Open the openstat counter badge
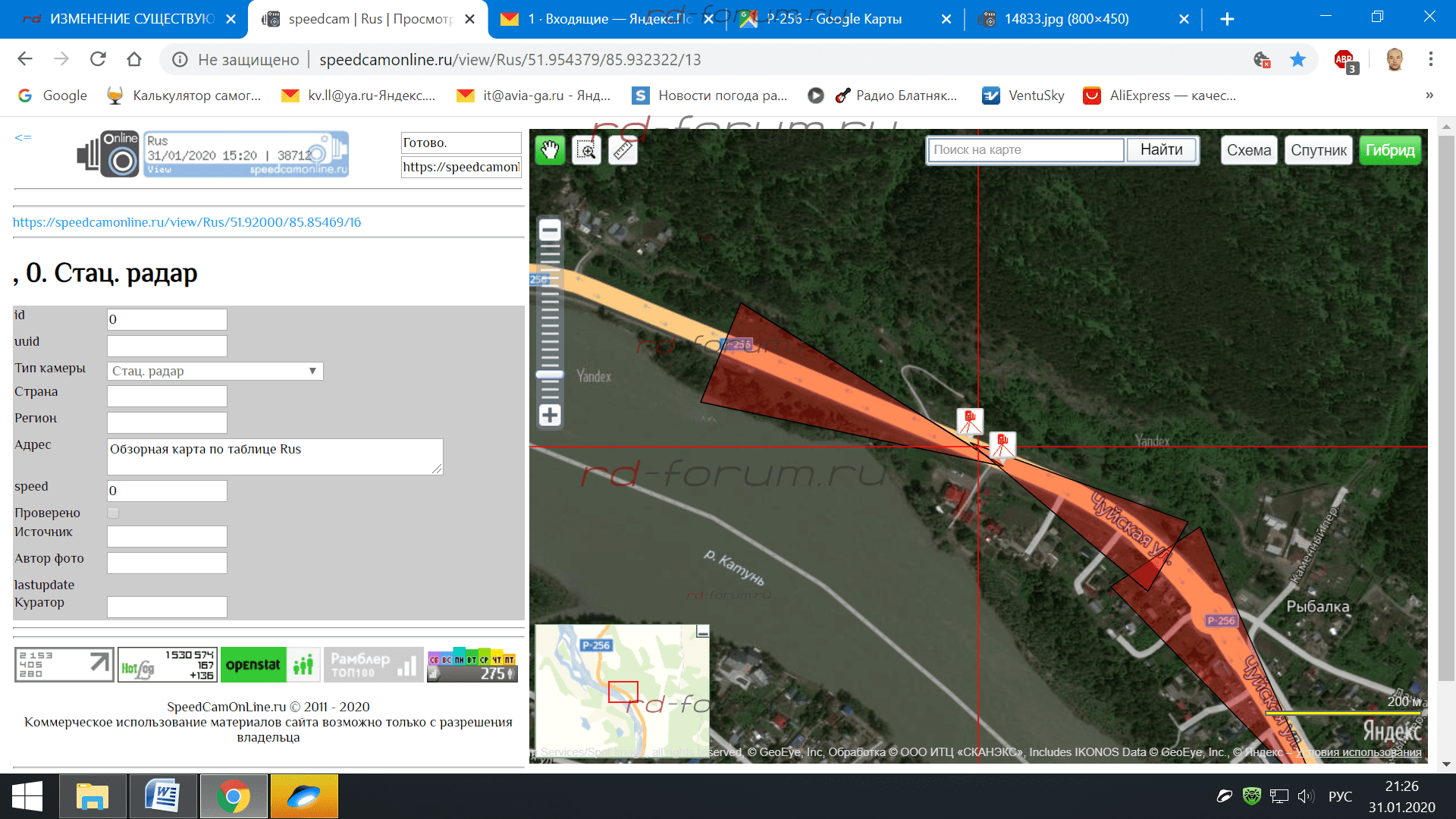 tap(269, 664)
